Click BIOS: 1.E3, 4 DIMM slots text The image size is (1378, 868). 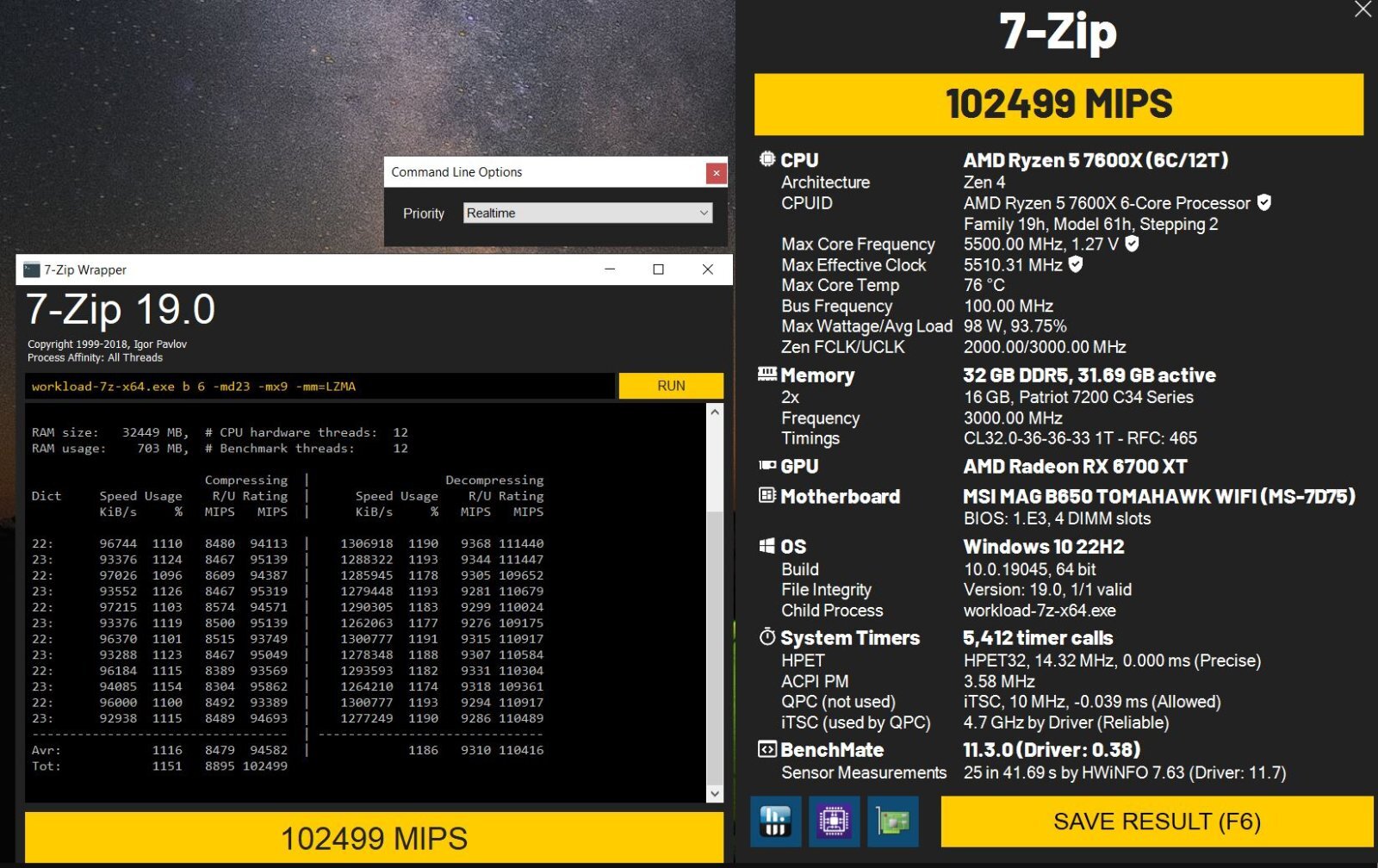pos(1057,518)
